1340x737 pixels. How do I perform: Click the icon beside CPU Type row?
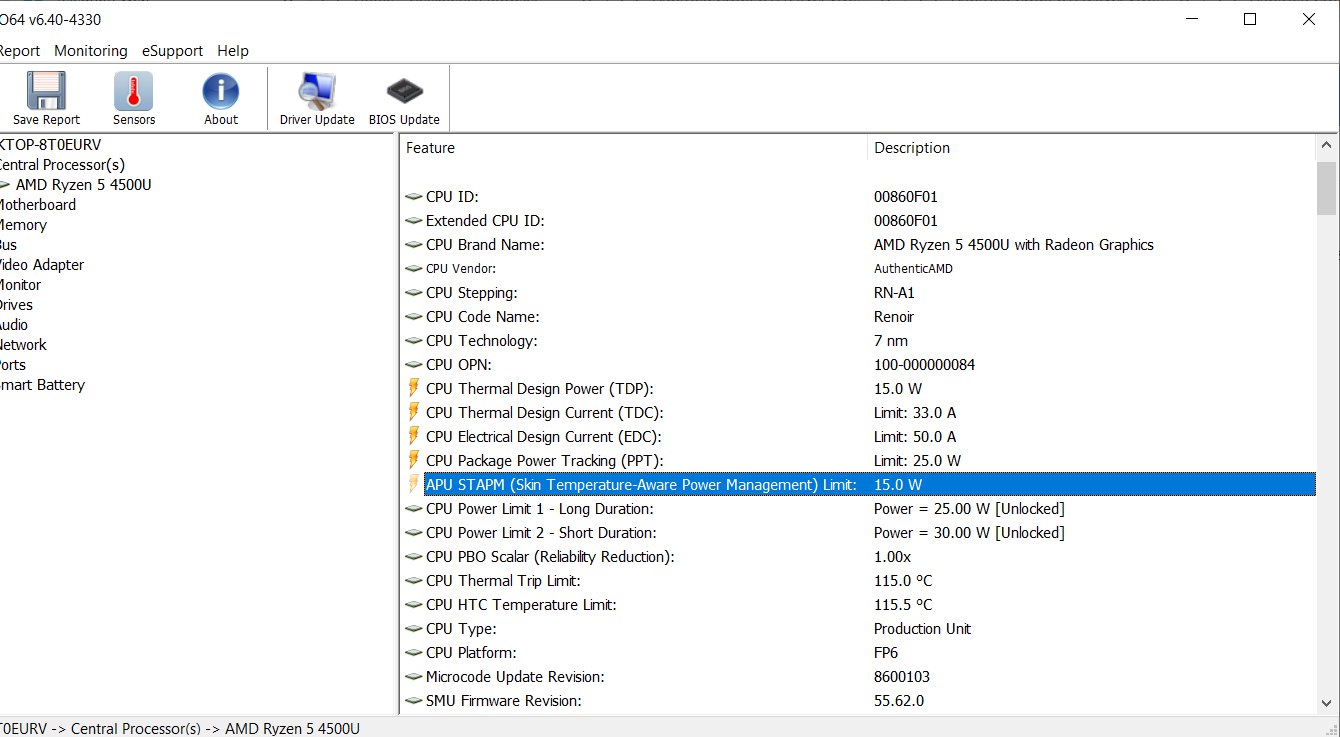pos(413,629)
